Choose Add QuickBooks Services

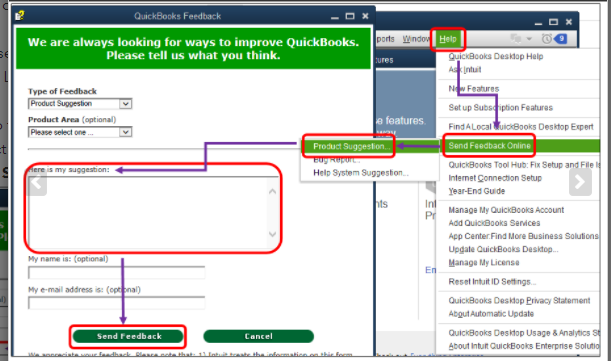(494, 223)
